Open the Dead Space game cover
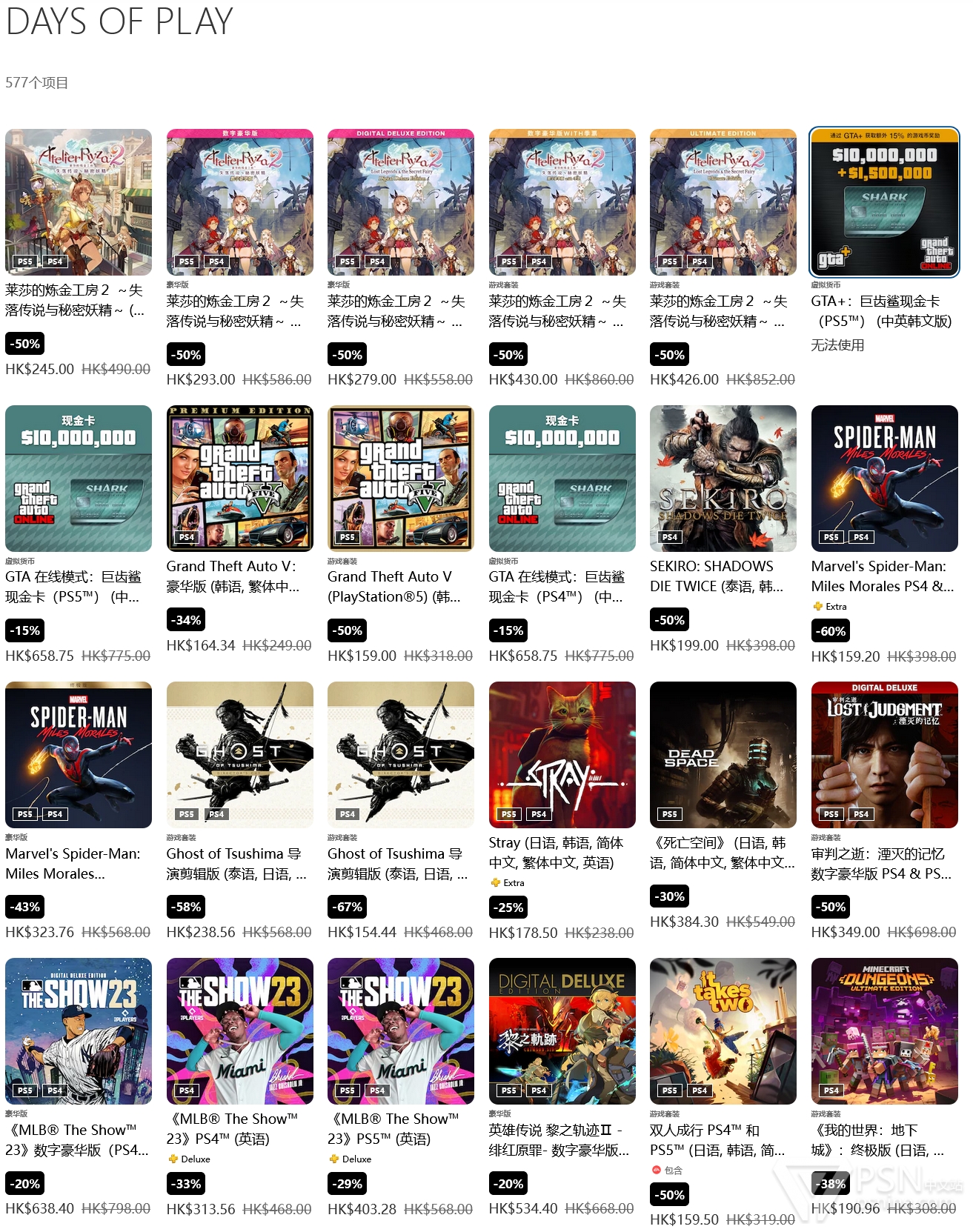The image size is (973, 1232). pyautogui.click(x=723, y=754)
